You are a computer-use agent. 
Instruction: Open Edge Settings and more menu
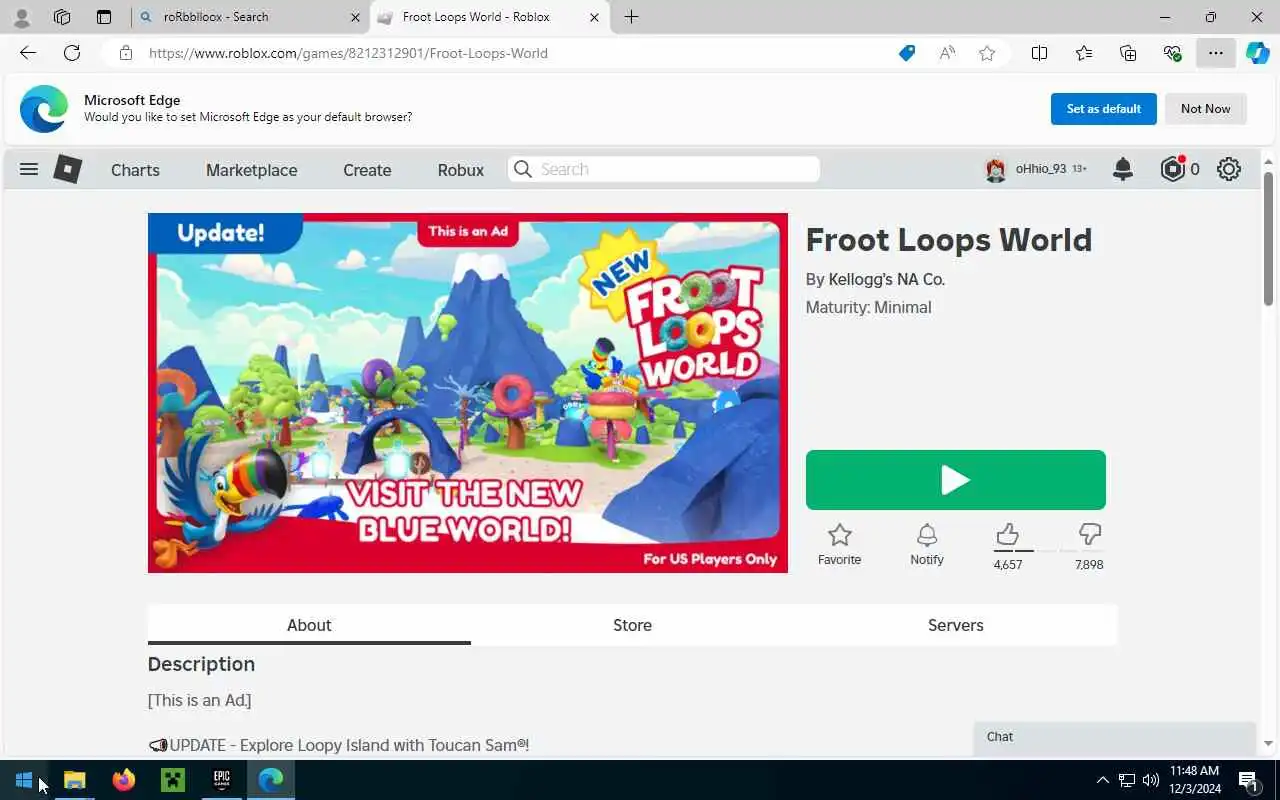(1216, 53)
